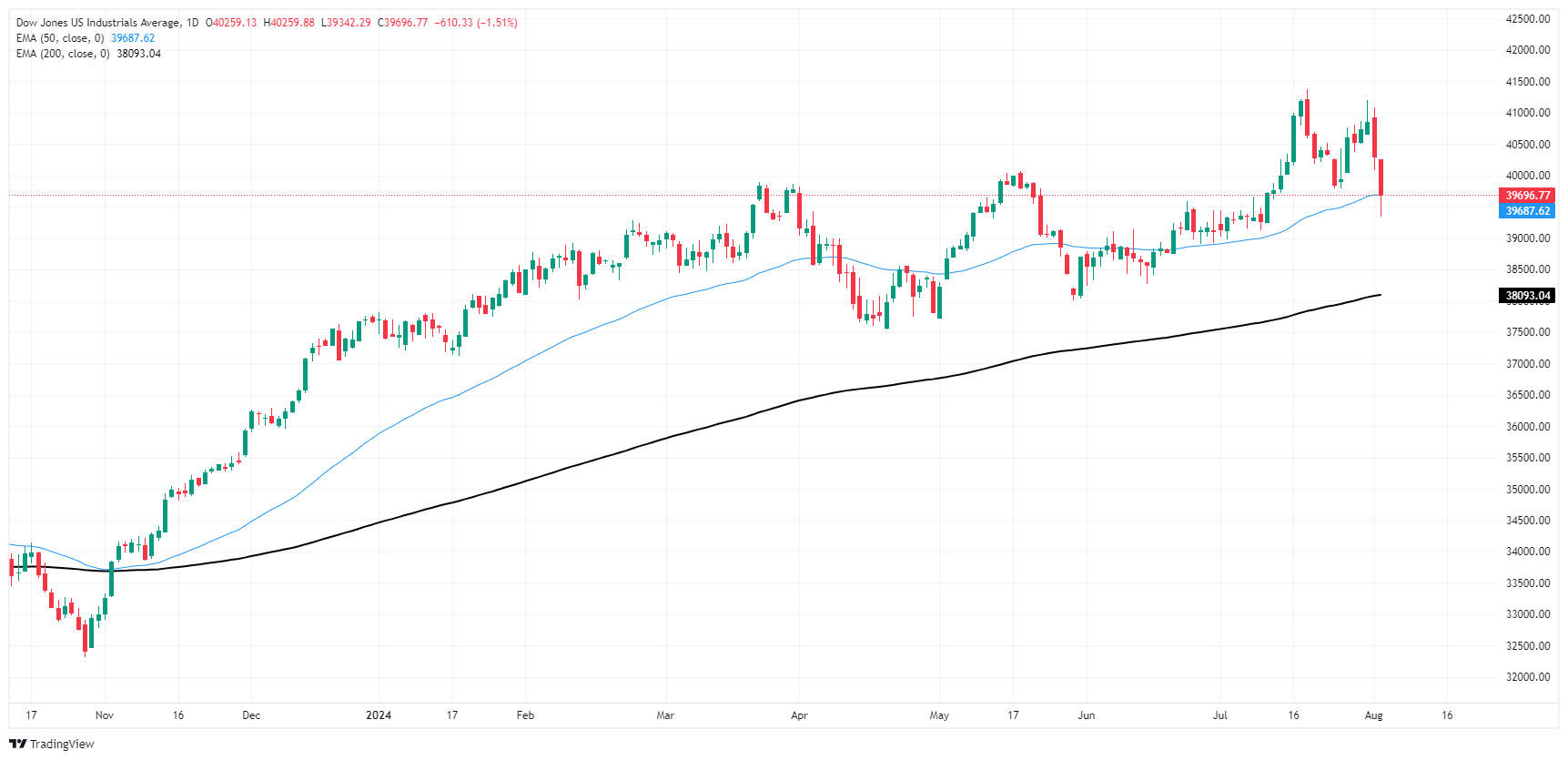Screen dimensions: 1568x760
Task: Click the 32000.00 price axis label
Action: coord(1528,677)
